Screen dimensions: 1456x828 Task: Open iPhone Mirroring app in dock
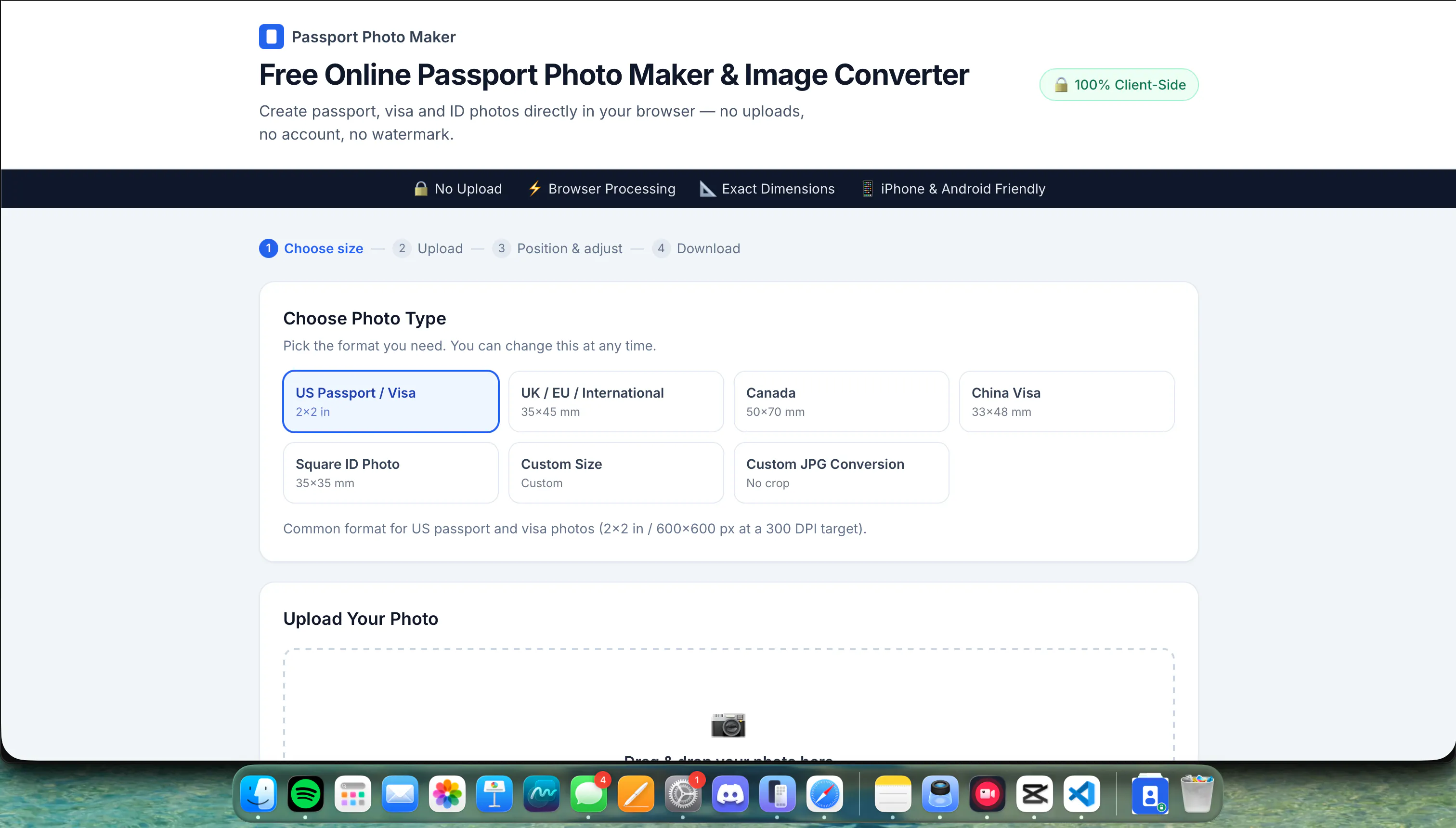click(x=777, y=794)
